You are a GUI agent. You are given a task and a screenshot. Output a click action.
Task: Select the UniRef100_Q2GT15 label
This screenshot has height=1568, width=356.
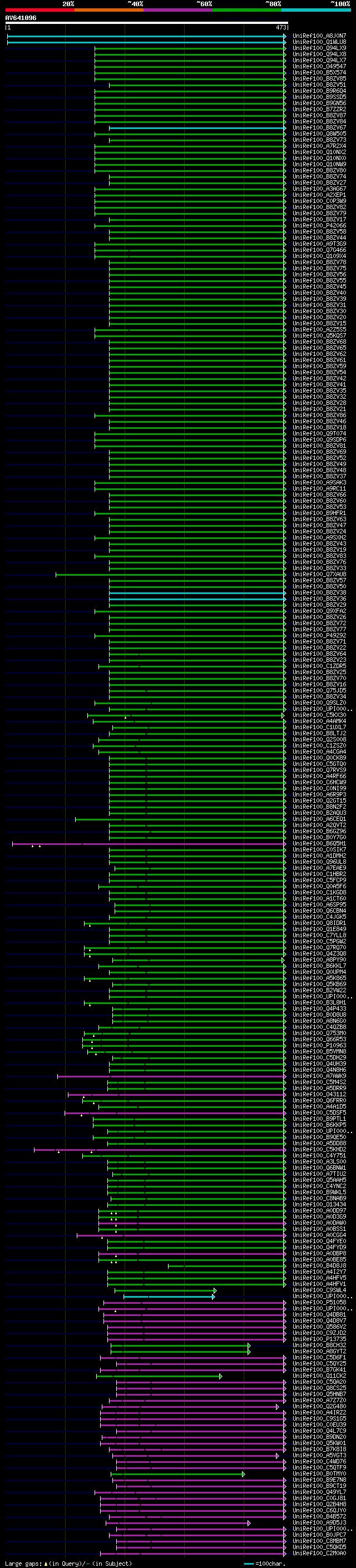coord(319,801)
